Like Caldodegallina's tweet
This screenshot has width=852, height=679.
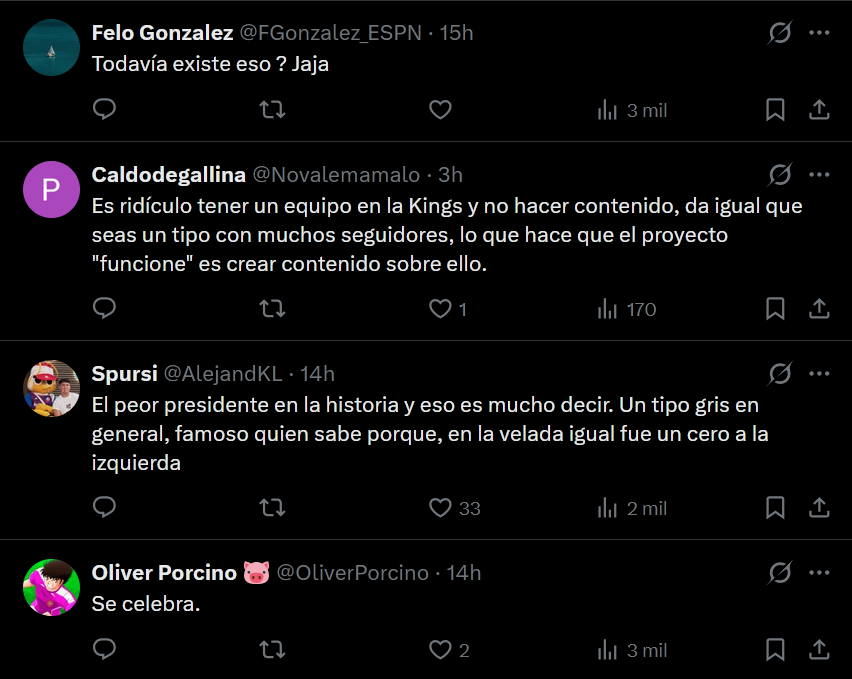click(x=440, y=309)
